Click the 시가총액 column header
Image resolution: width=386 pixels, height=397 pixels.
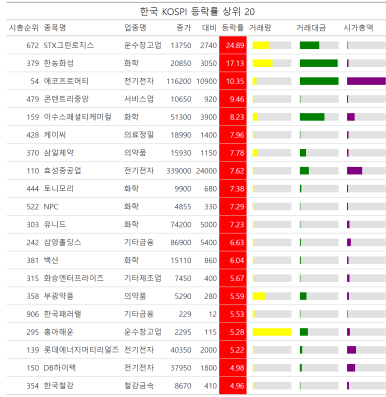358,28
